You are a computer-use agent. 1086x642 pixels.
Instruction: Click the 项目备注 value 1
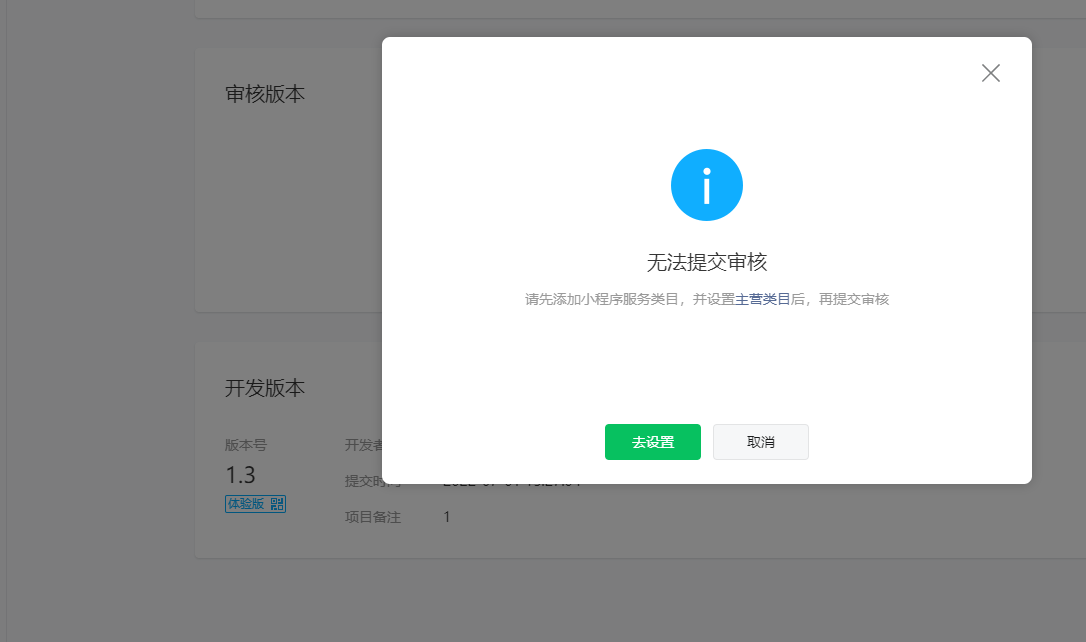[x=447, y=517]
